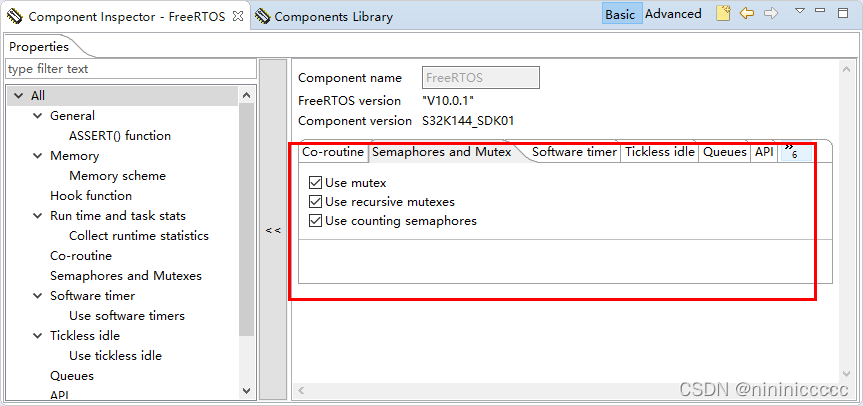This screenshot has width=863, height=406.
Task: Maximize the inspector panel
Action: (x=843, y=13)
